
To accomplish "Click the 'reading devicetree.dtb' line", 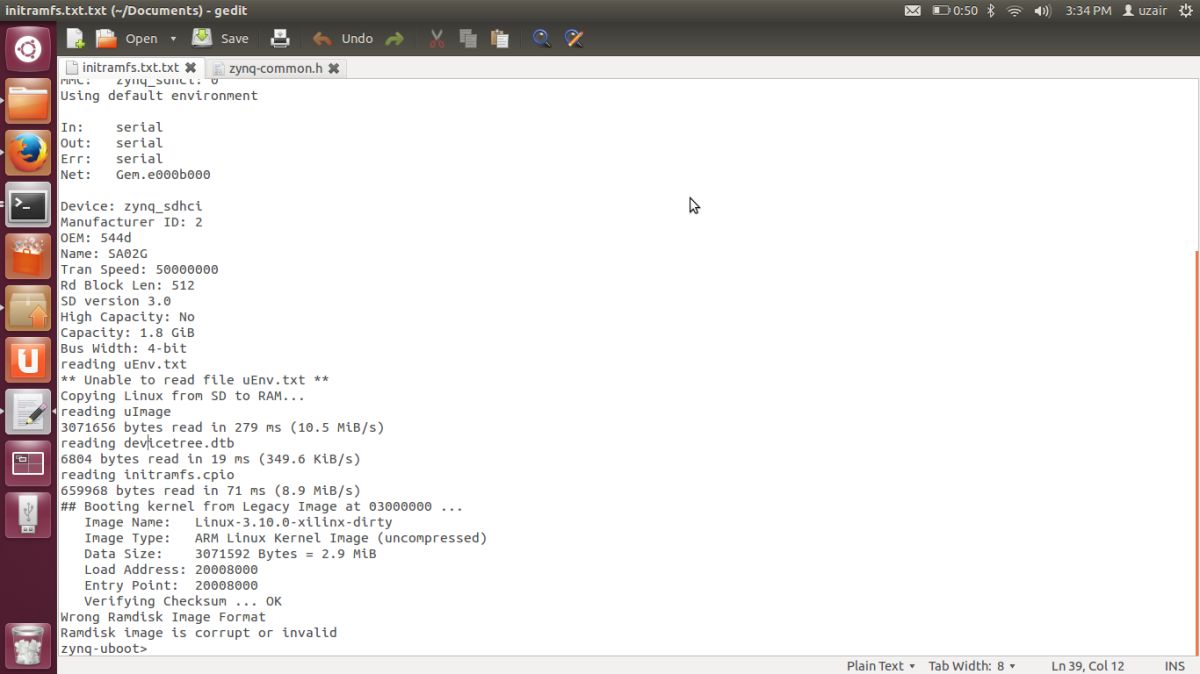I will click(x=147, y=443).
